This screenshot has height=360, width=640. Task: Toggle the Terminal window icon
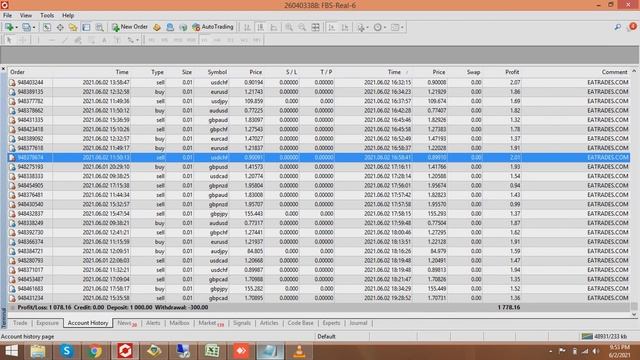[86, 27]
